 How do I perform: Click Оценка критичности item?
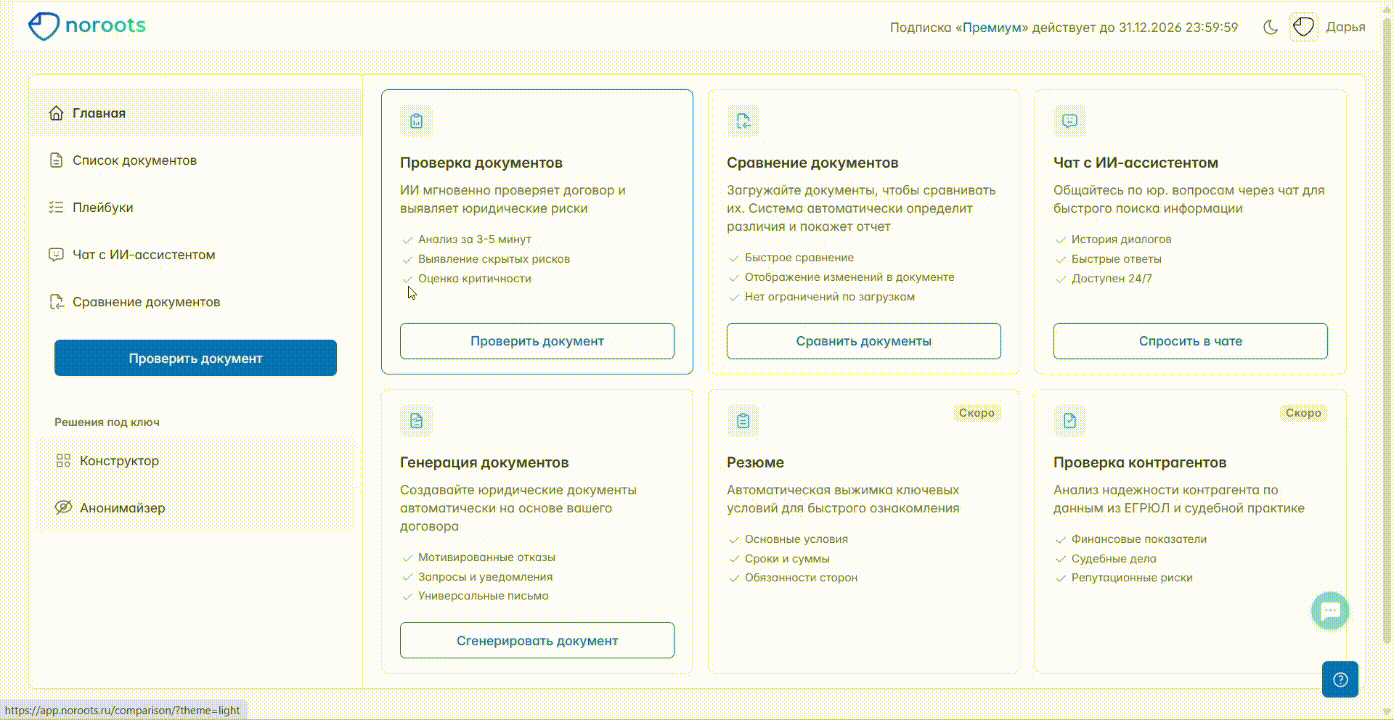tap(475, 279)
